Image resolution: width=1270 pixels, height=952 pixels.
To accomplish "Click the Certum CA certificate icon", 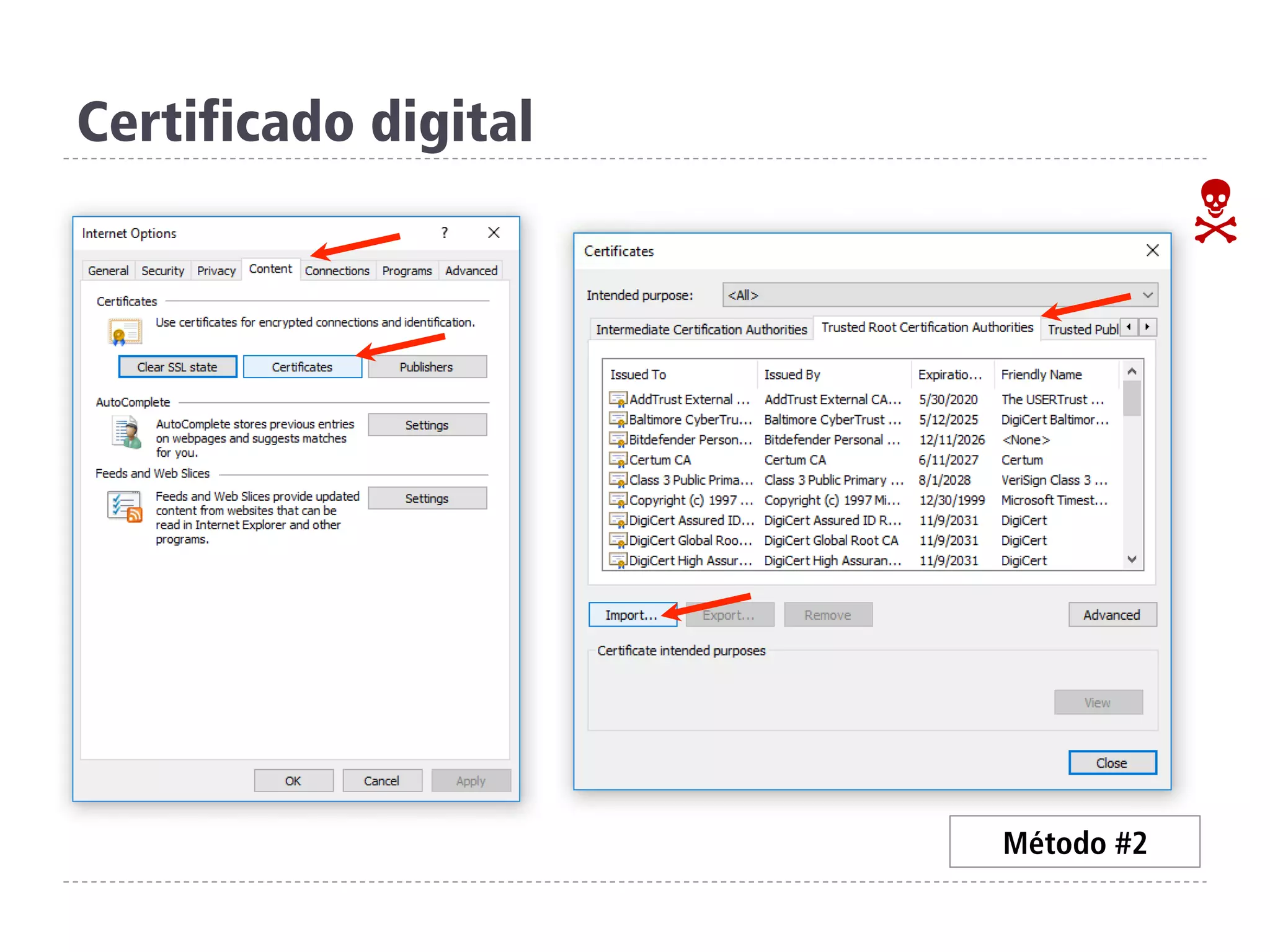I will click(x=618, y=460).
